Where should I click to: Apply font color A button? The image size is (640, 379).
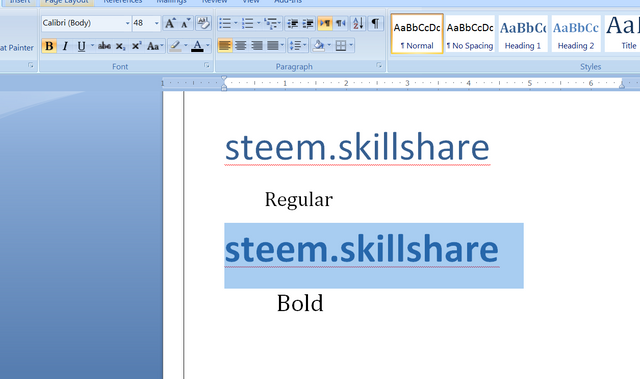[198, 46]
